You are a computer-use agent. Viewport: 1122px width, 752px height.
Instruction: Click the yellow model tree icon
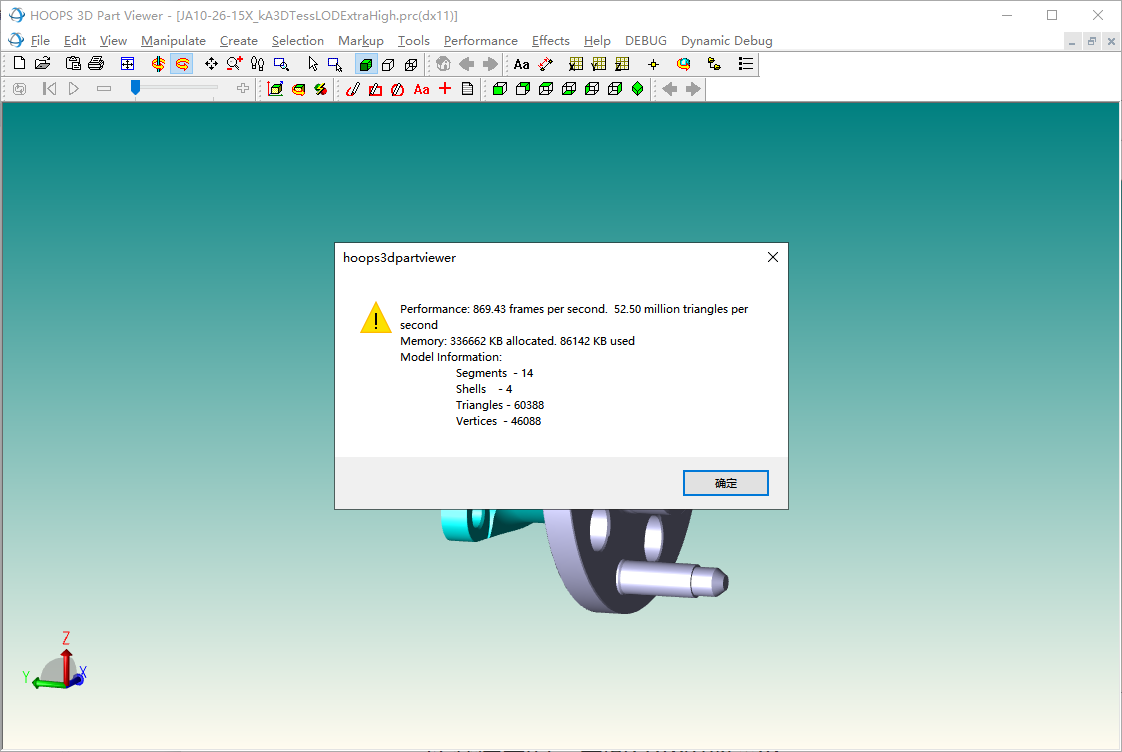point(714,64)
